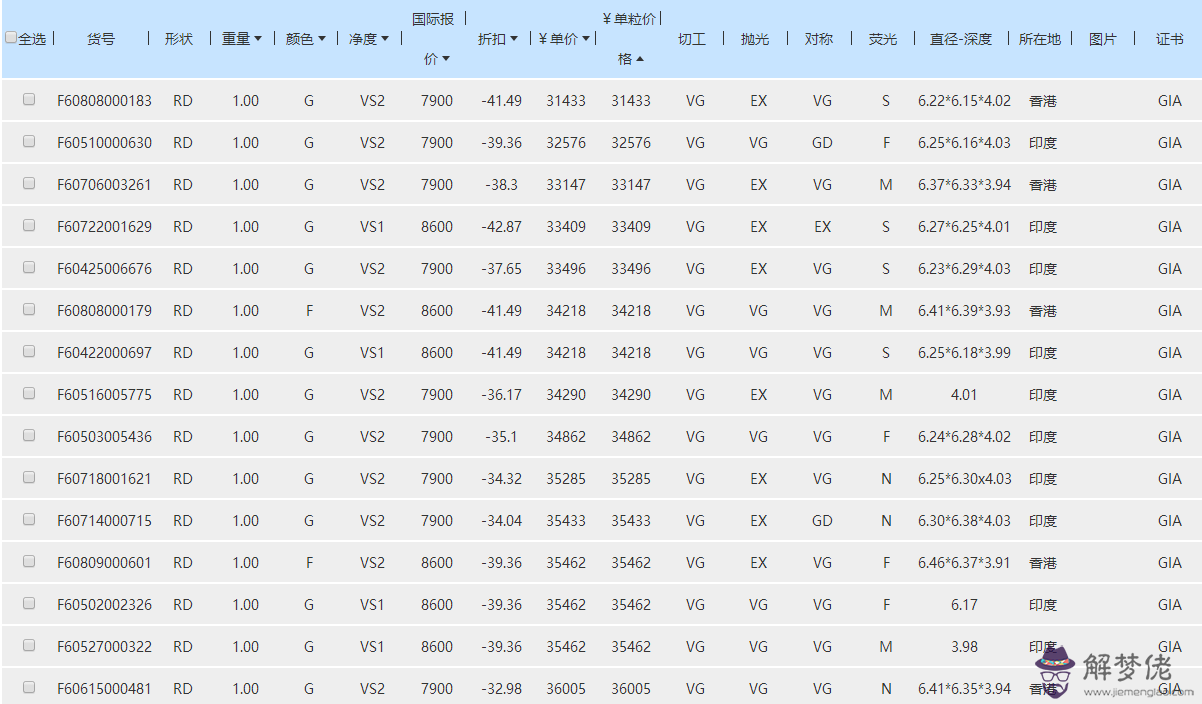Select the dimension 6.46*6.37*3.91

click(x=965, y=563)
